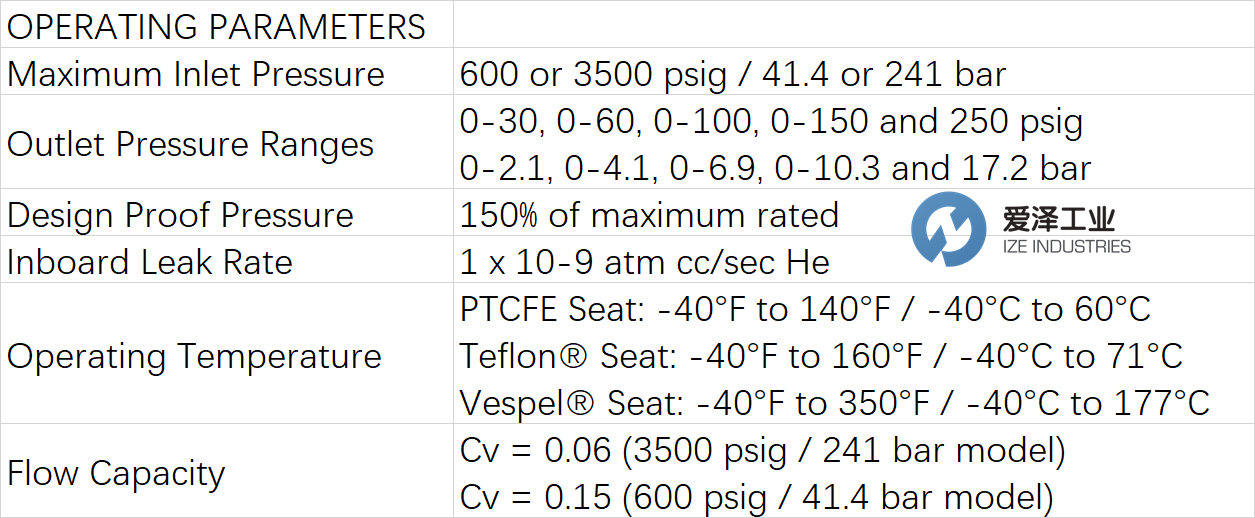Select the Maximum Inlet Pressure label
Screen dimensions: 1255x518
196,75
